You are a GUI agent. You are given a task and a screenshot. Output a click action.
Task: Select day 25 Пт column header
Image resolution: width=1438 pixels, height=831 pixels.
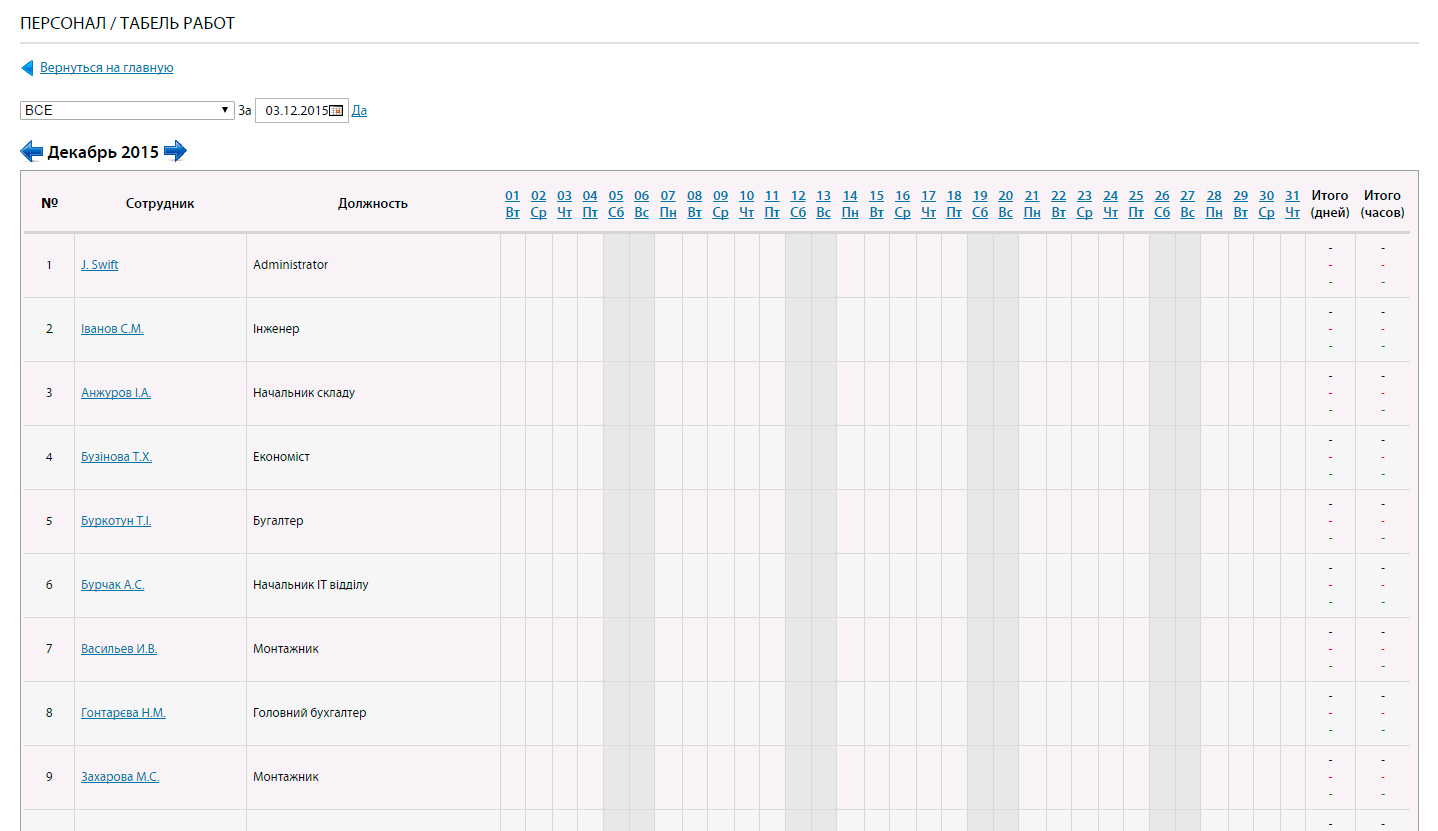1136,204
